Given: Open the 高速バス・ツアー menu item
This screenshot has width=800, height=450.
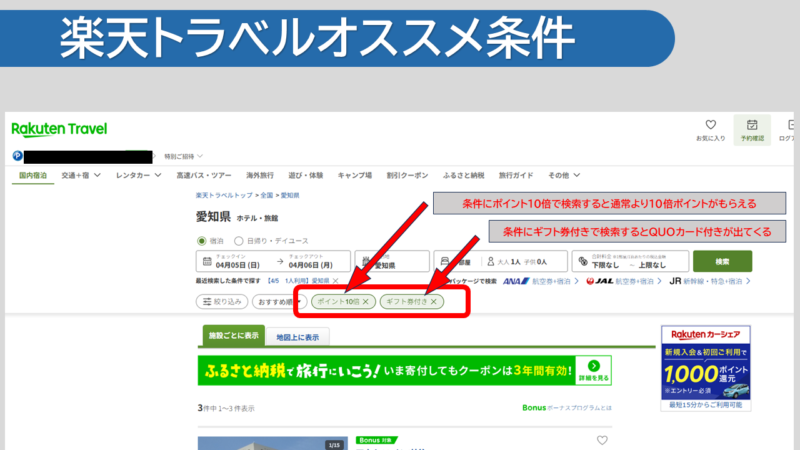Looking at the screenshot, I should (x=204, y=175).
